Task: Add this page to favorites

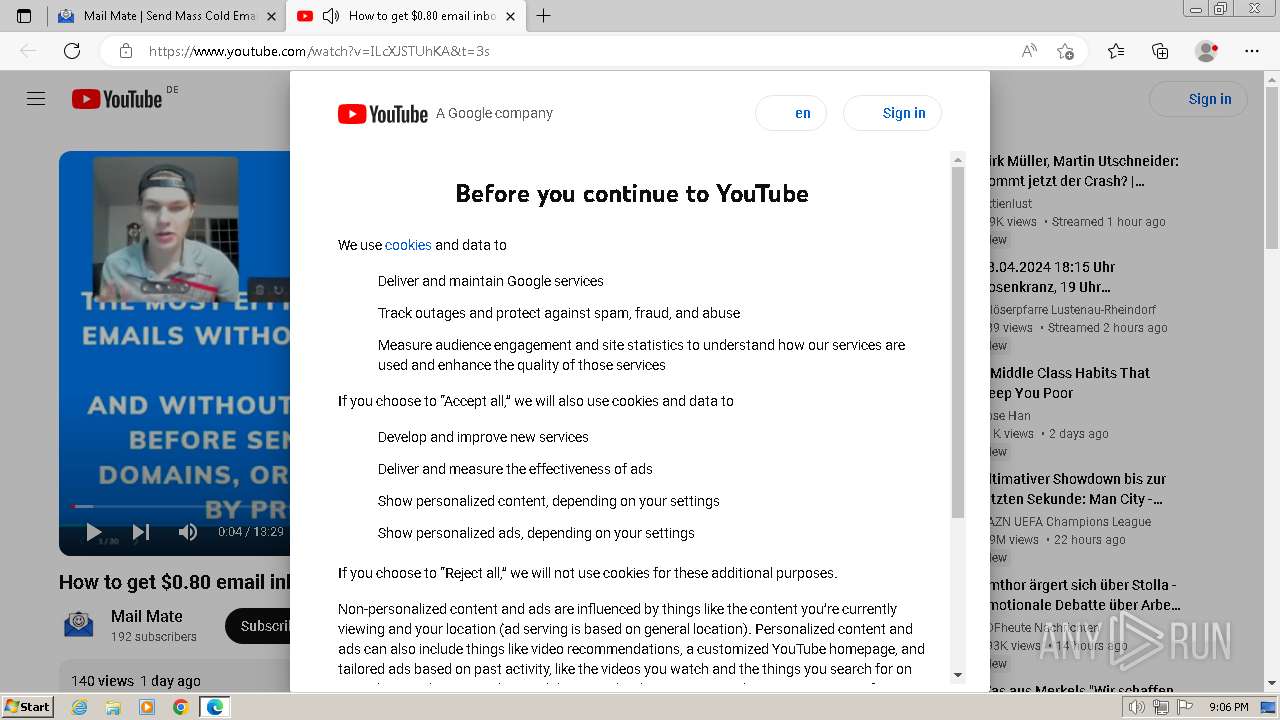Action: click(x=1066, y=51)
